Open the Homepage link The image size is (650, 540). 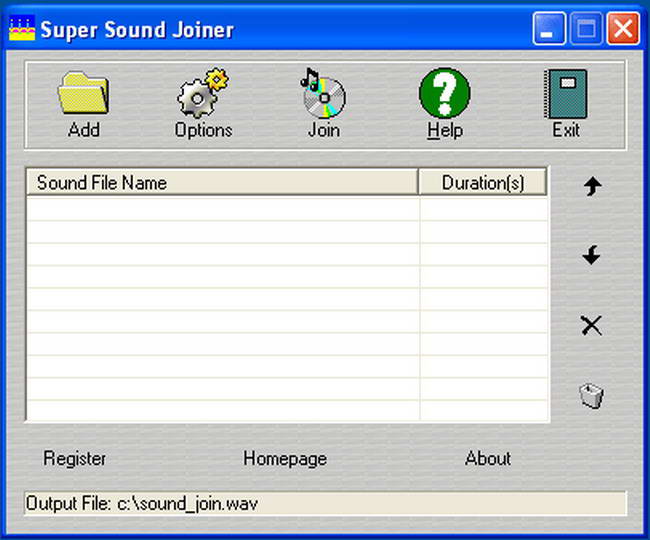point(285,459)
